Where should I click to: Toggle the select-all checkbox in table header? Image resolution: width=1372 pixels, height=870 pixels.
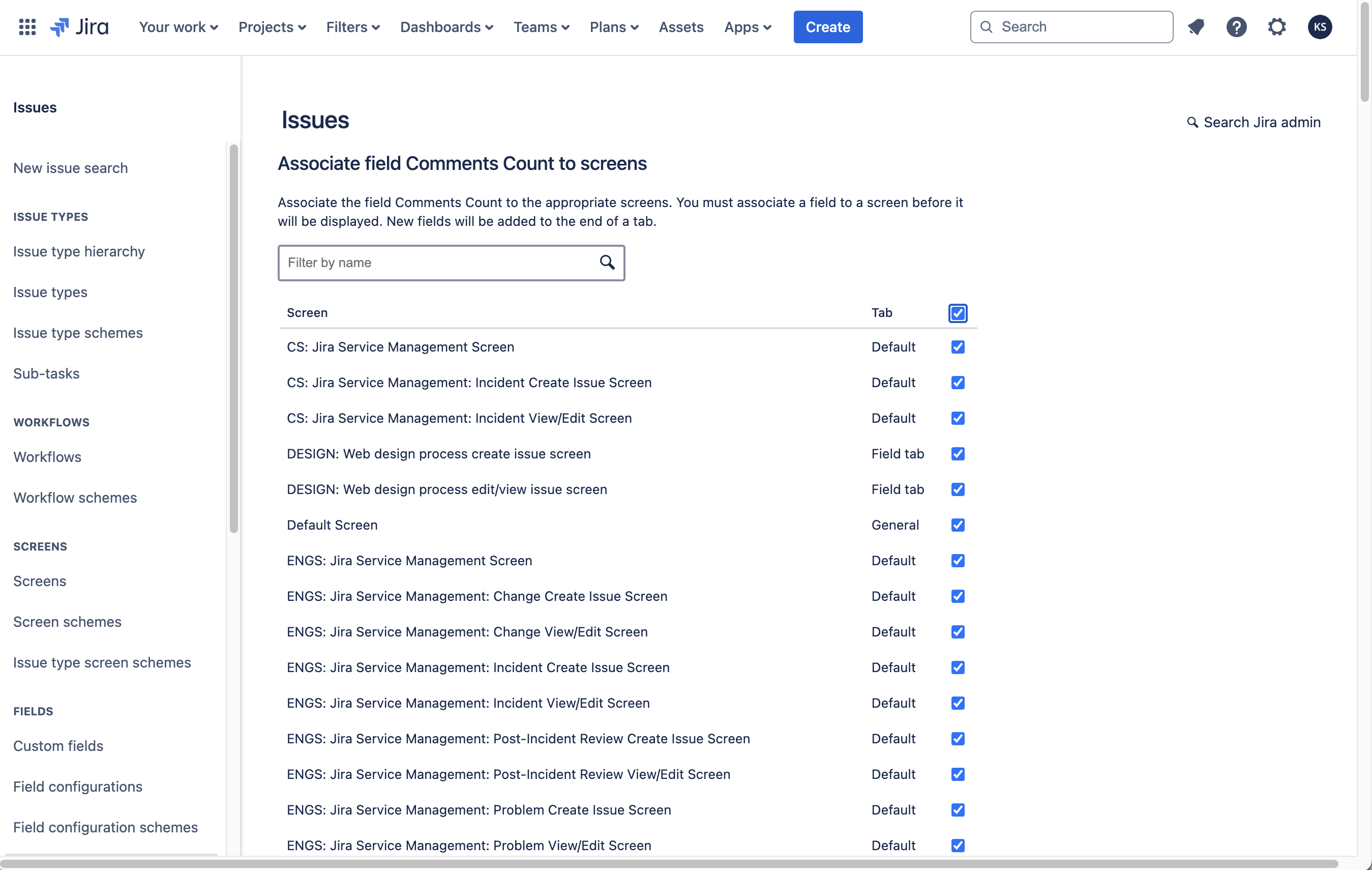pos(958,313)
